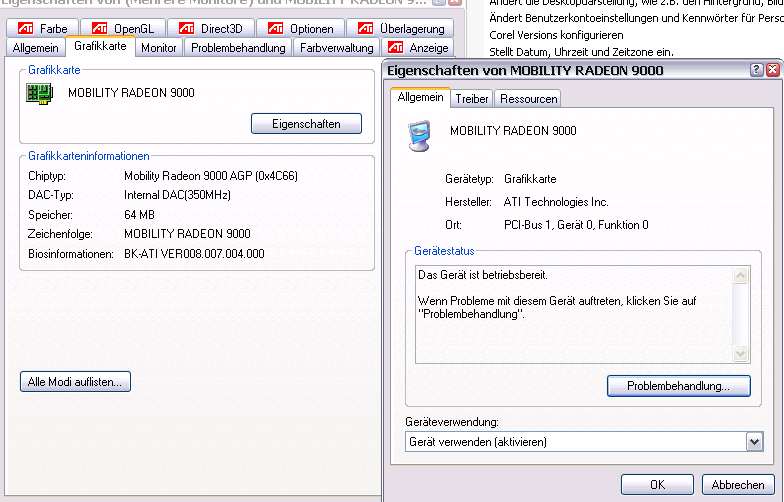784x502 pixels.
Task: Click the ATI logo on Anzeige tab
Action: click(396, 48)
